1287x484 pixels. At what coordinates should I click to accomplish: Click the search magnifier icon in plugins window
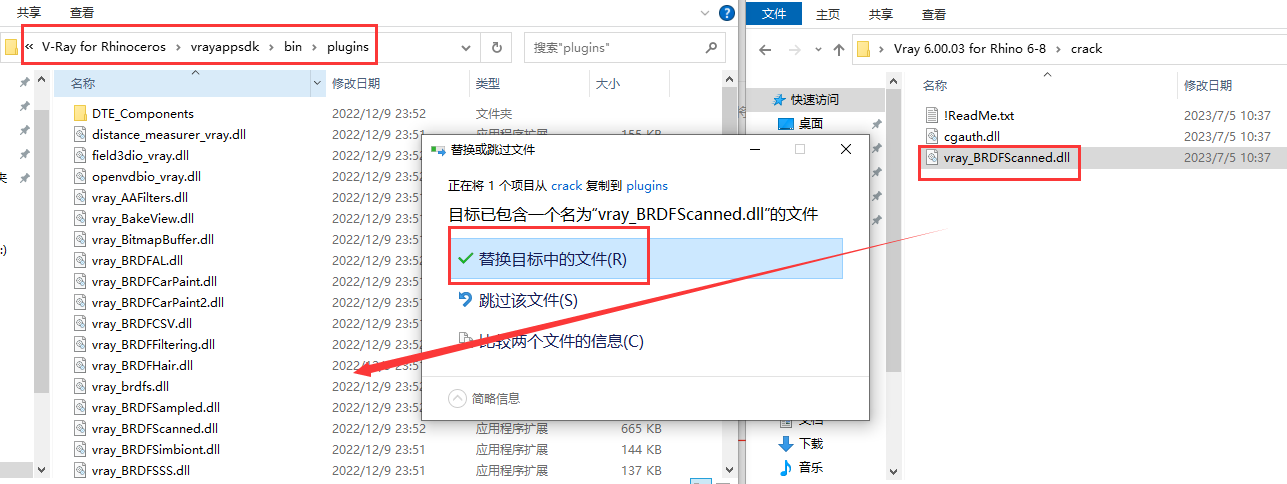(711, 47)
